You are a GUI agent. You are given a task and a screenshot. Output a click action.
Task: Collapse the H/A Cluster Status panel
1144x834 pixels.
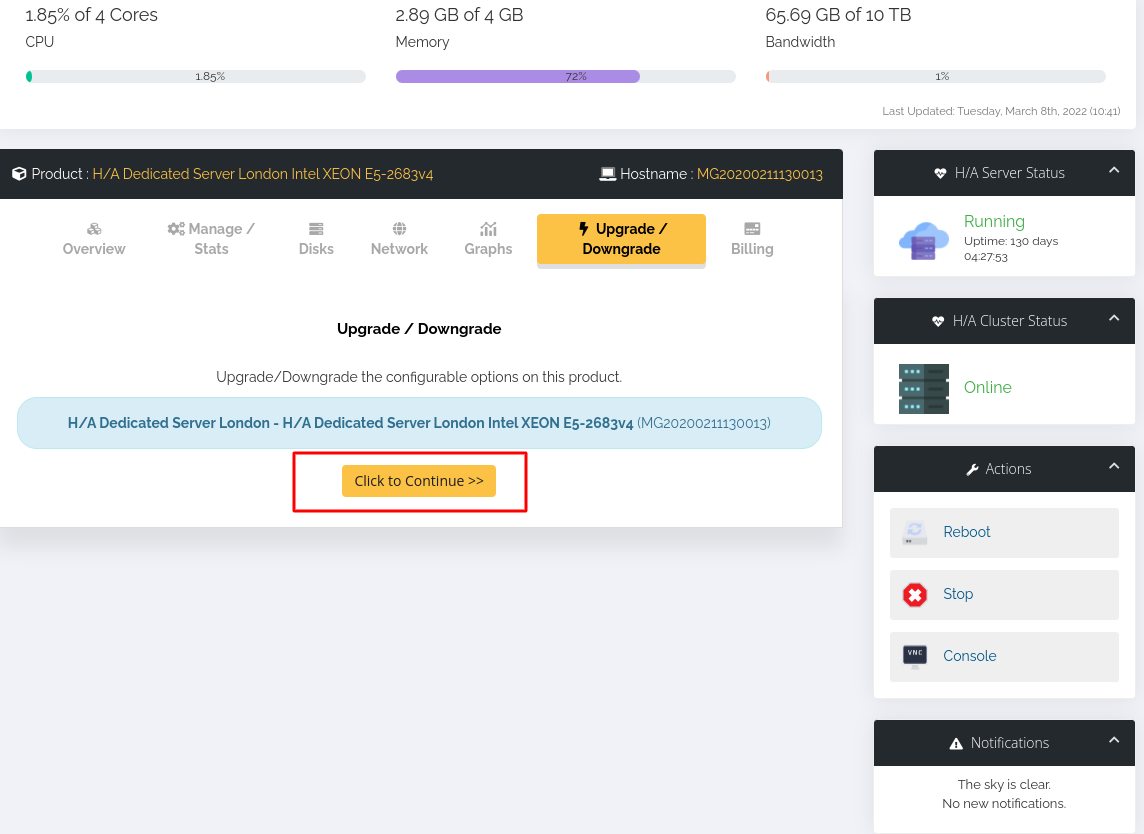point(1113,318)
